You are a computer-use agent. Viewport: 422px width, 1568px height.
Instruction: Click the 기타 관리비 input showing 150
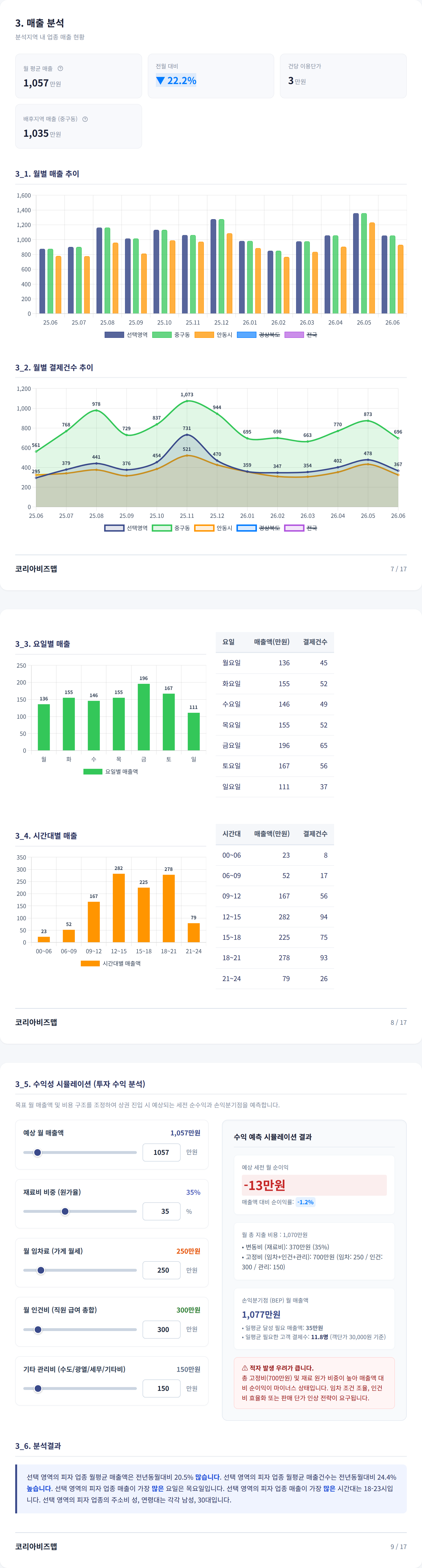coord(161,1389)
